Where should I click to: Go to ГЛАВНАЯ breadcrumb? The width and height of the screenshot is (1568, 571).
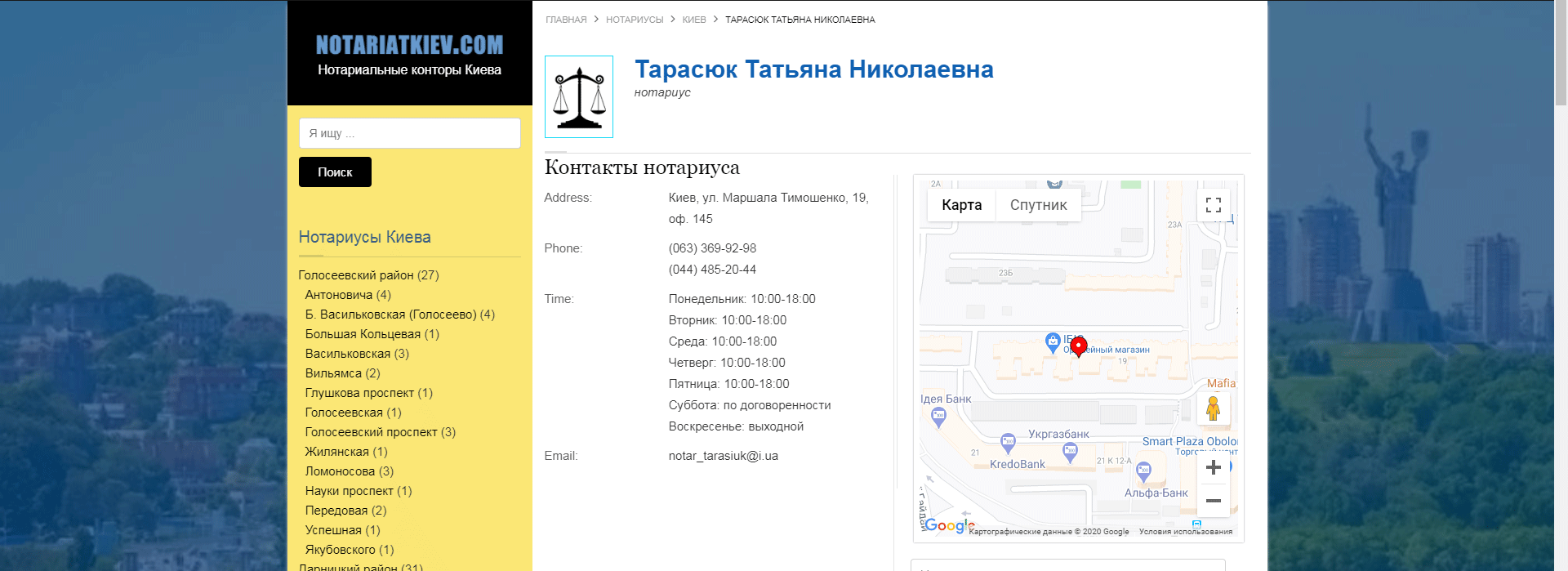(x=566, y=20)
